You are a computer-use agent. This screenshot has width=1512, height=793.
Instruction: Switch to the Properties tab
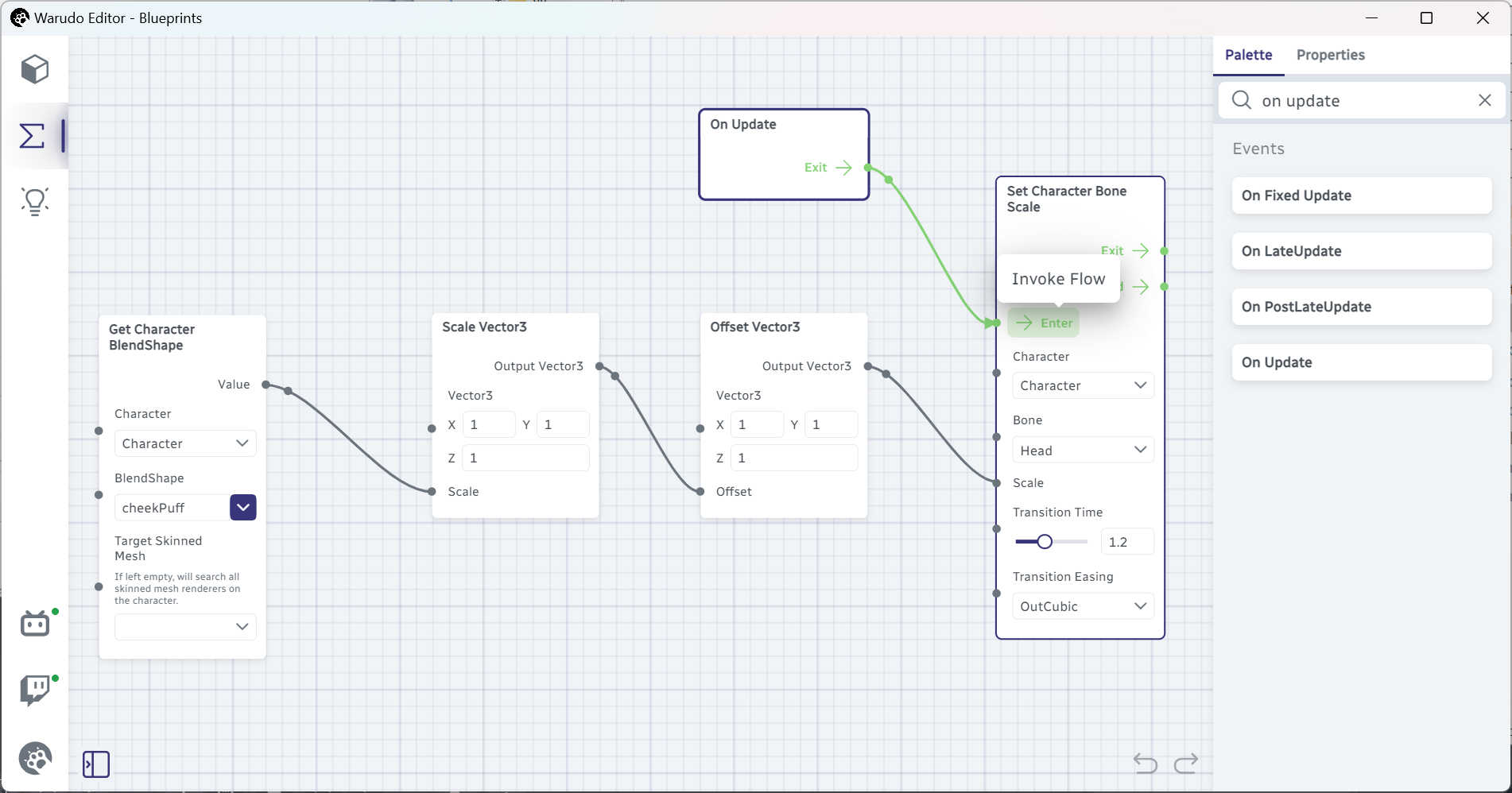tap(1331, 55)
